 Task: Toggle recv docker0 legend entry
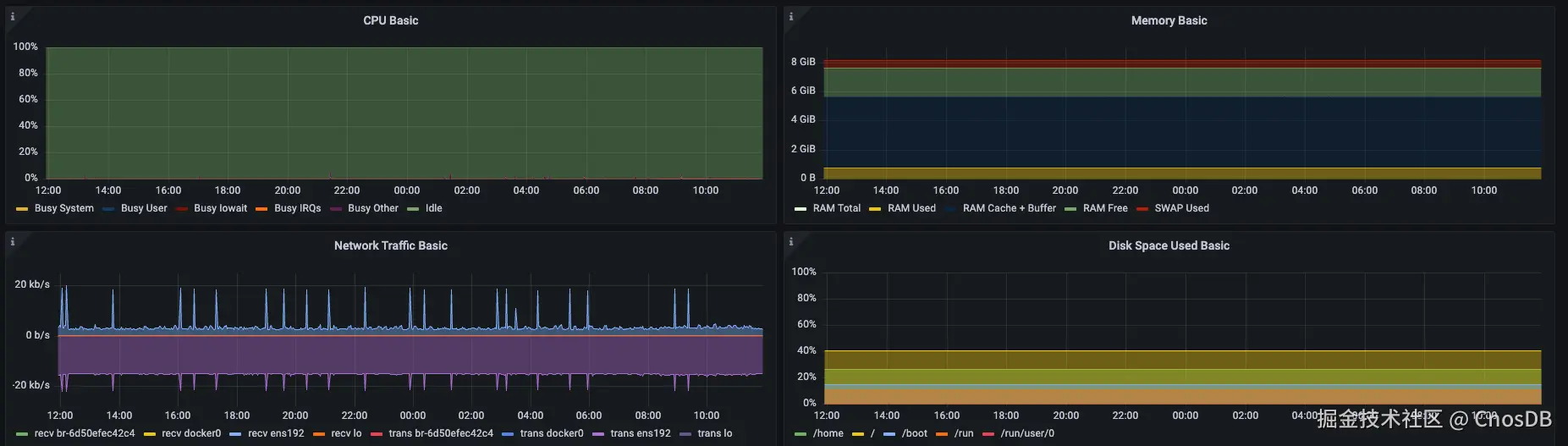191,433
